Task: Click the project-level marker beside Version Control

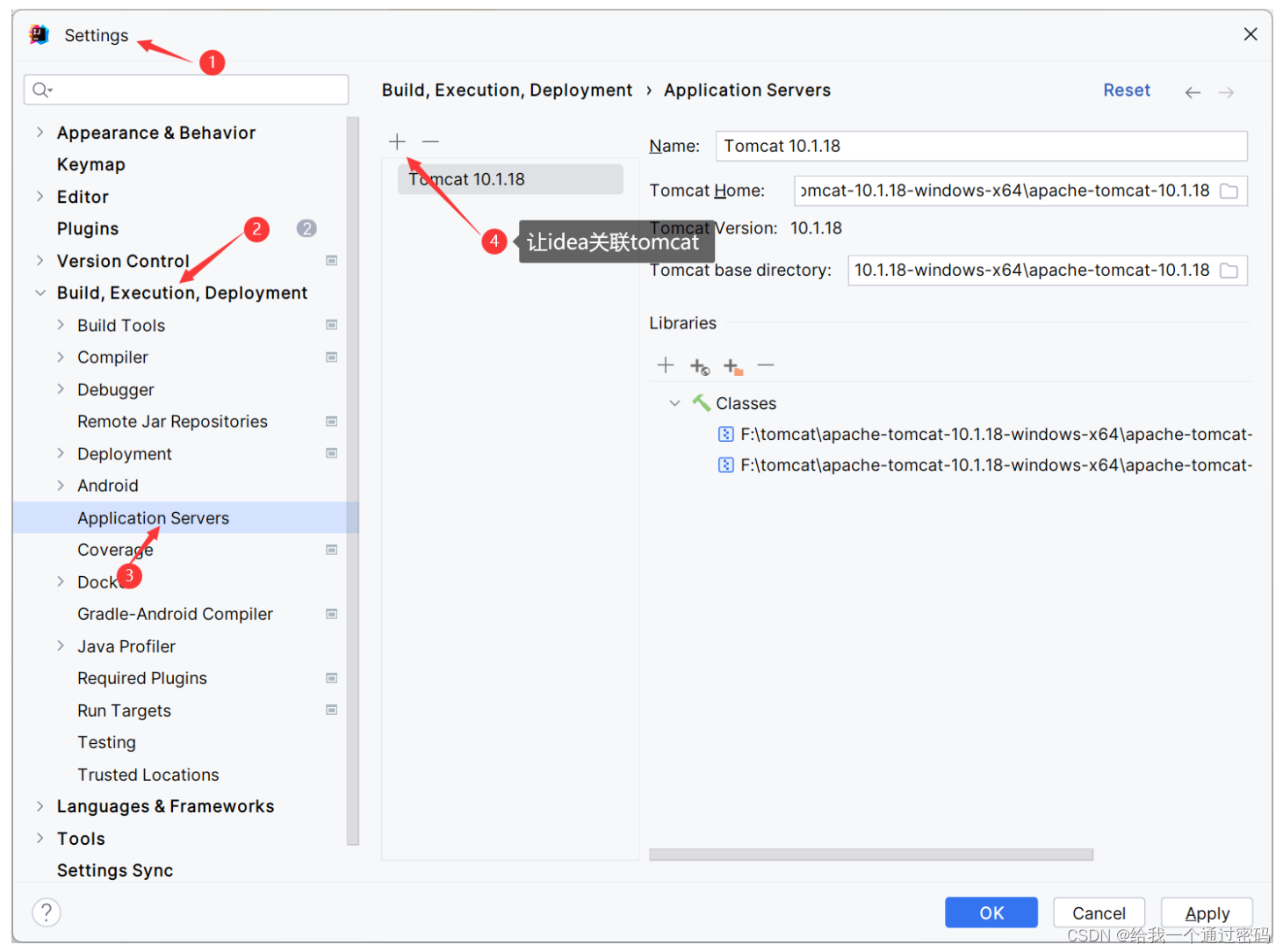Action: (332, 261)
